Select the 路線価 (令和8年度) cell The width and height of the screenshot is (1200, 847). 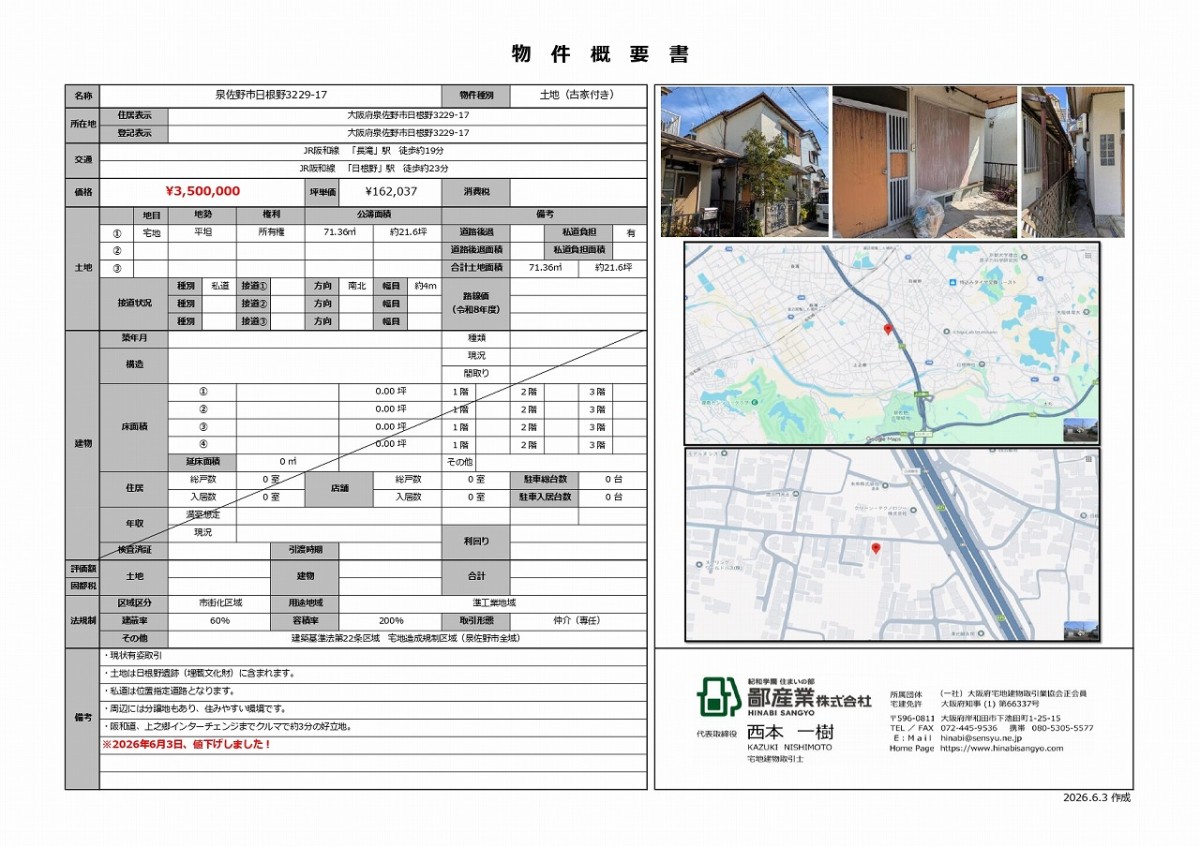(x=476, y=304)
